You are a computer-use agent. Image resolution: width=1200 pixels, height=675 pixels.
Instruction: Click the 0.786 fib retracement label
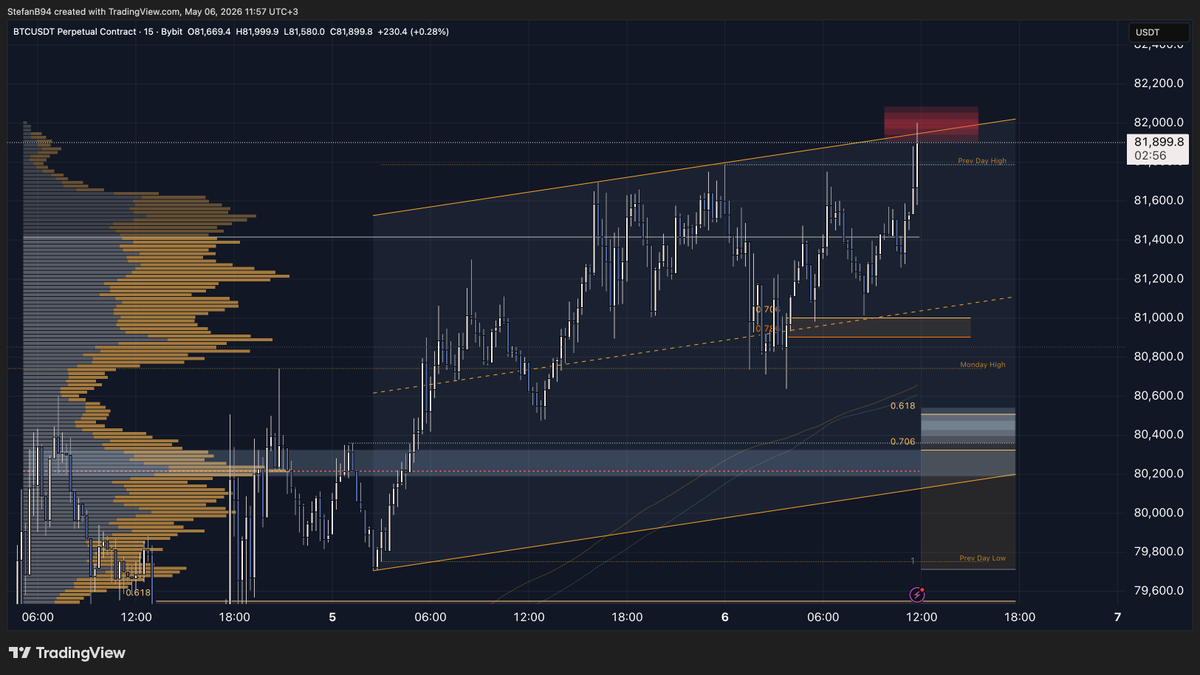click(768, 328)
